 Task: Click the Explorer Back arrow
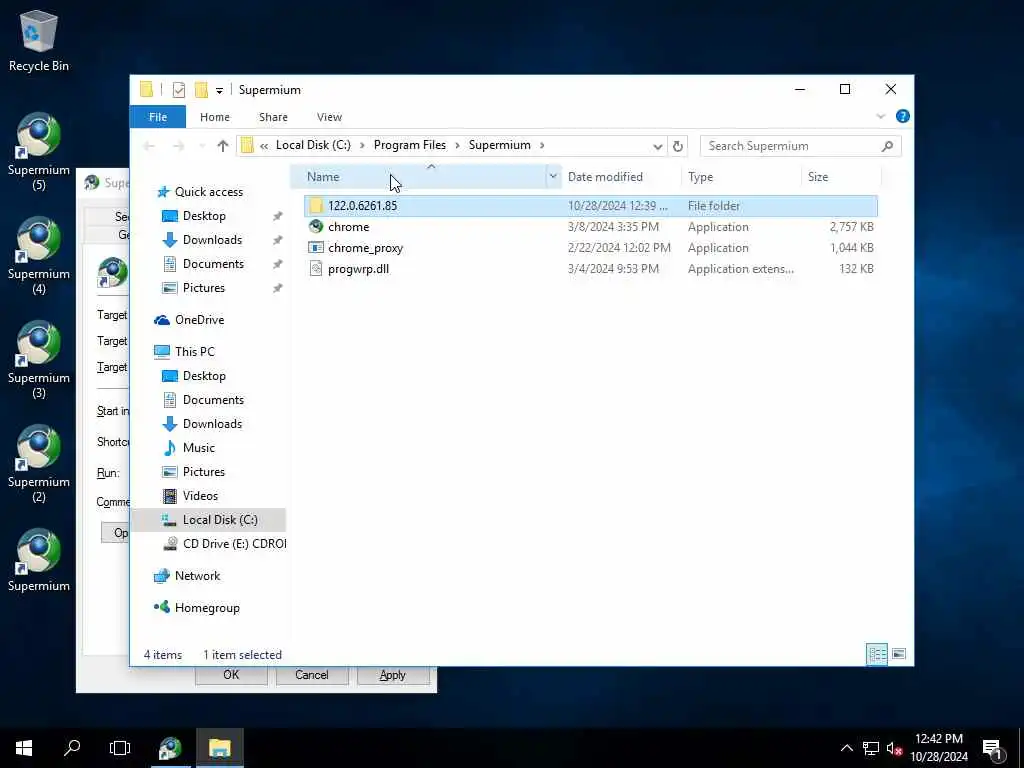149,146
